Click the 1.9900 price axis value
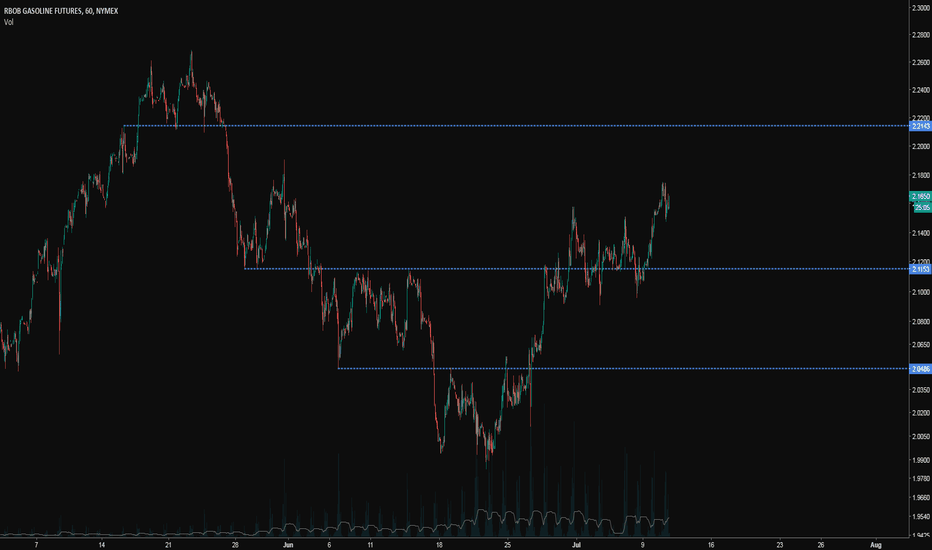Screen dimensions: 932x550 [x=920, y=460]
